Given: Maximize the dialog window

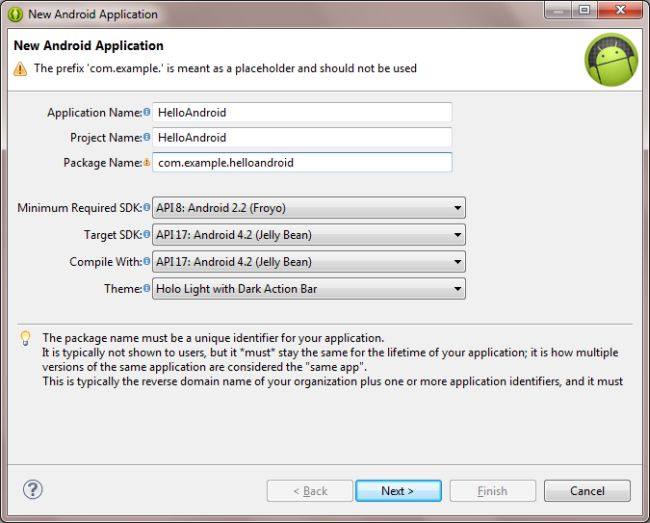Looking at the screenshot, I should 585,10.
